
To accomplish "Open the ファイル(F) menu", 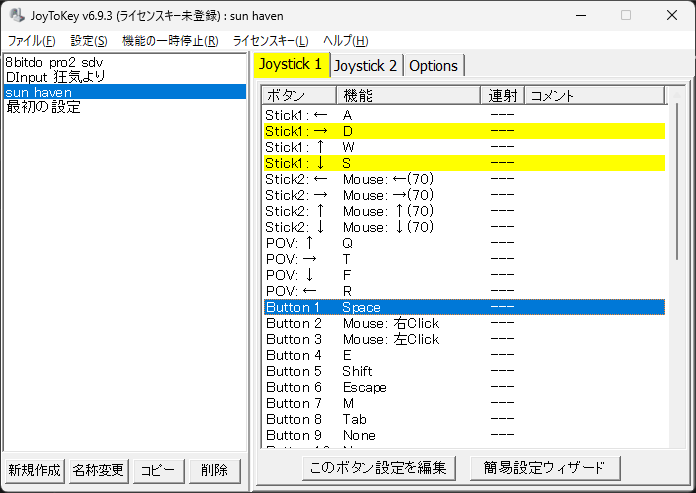I will coord(32,41).
